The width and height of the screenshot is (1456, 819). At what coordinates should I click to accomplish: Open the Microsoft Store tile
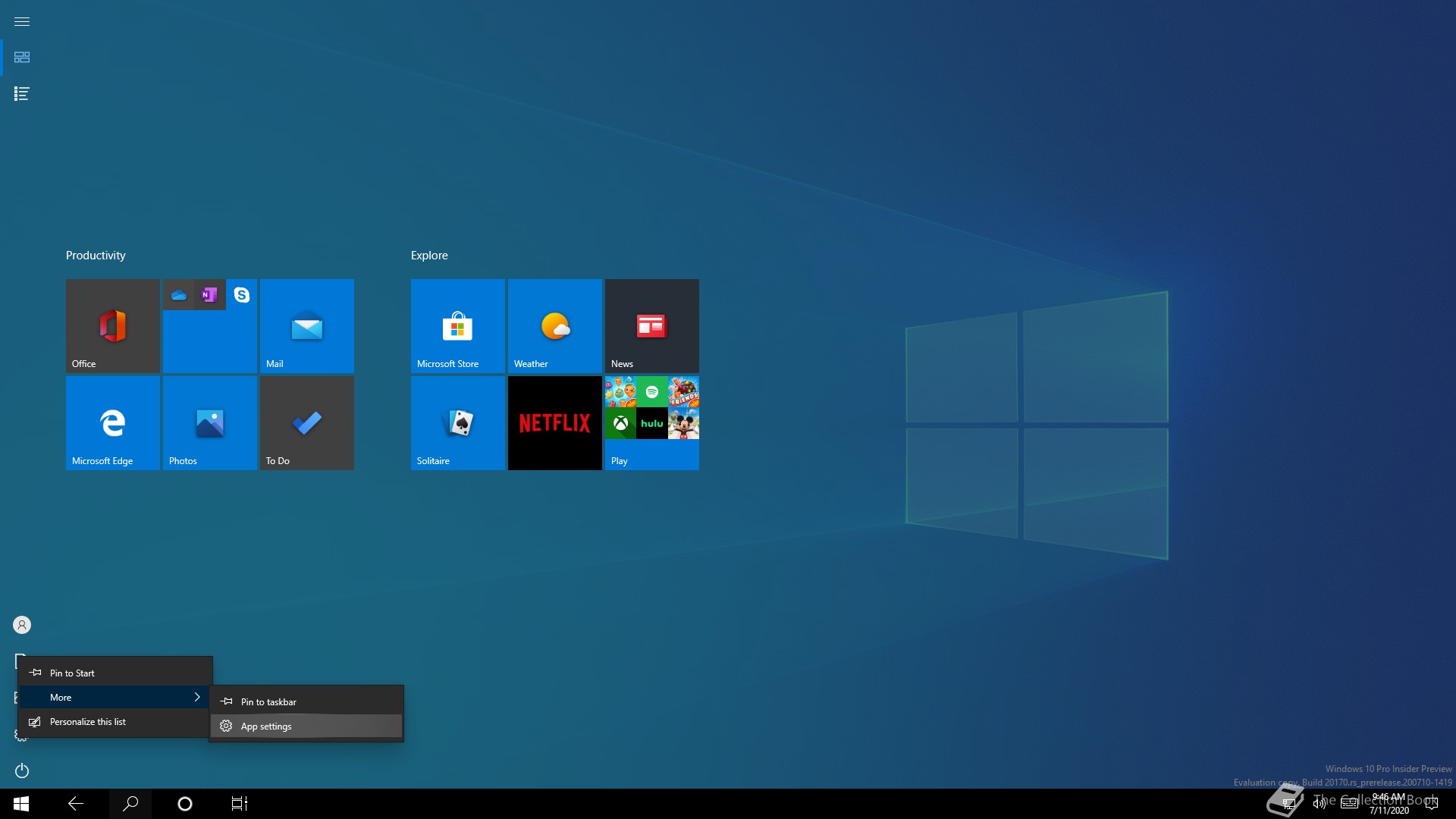[458, 326]
